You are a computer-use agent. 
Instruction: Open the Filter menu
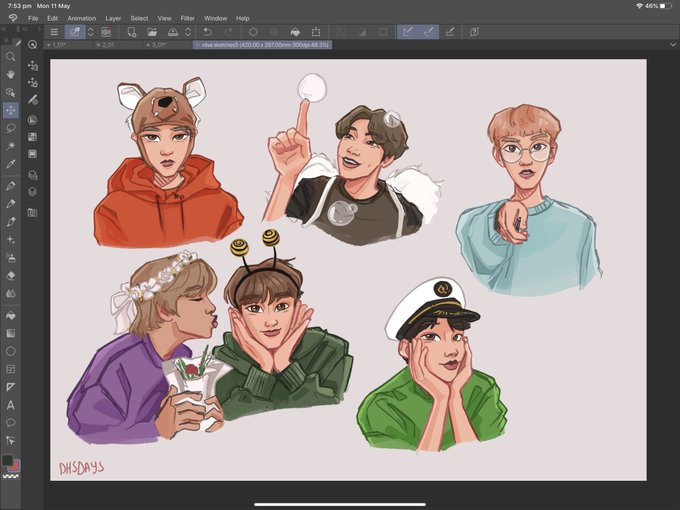tap(187, 19)
